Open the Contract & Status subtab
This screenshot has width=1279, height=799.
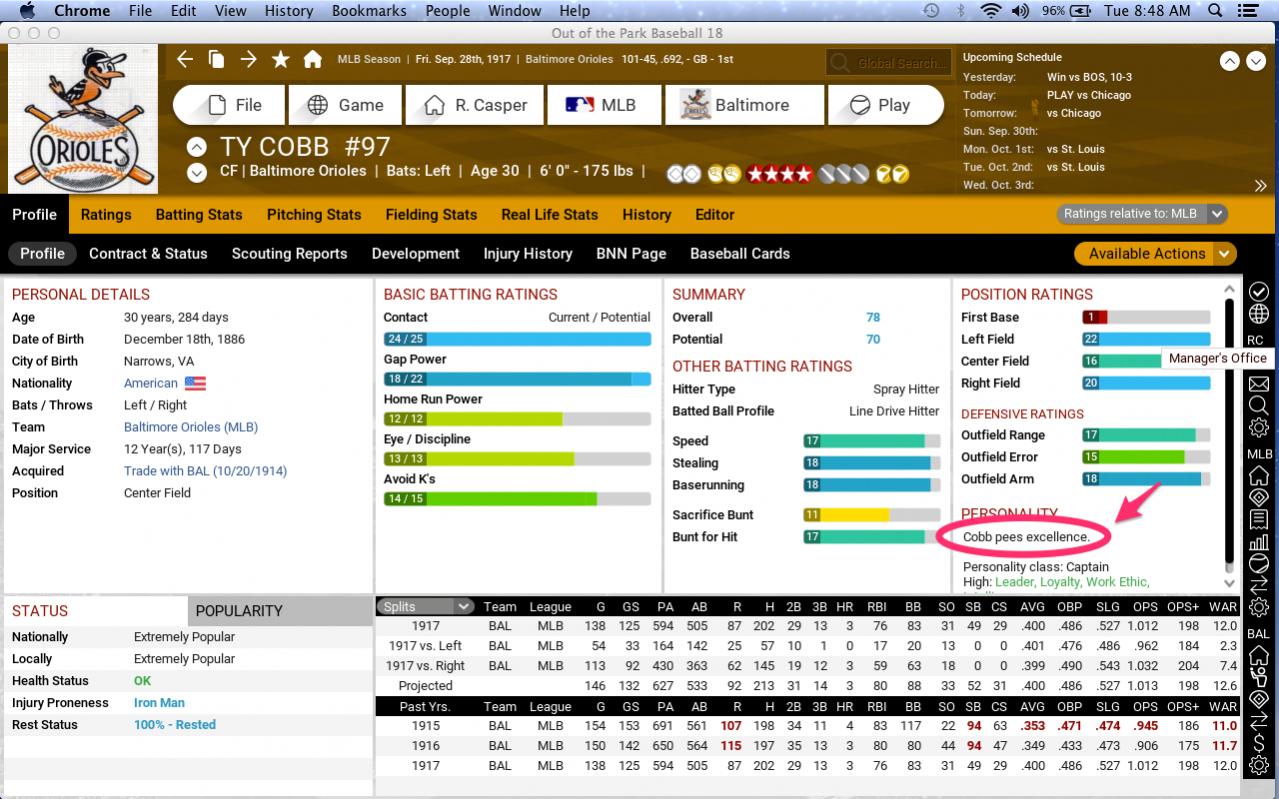point(148,254)
